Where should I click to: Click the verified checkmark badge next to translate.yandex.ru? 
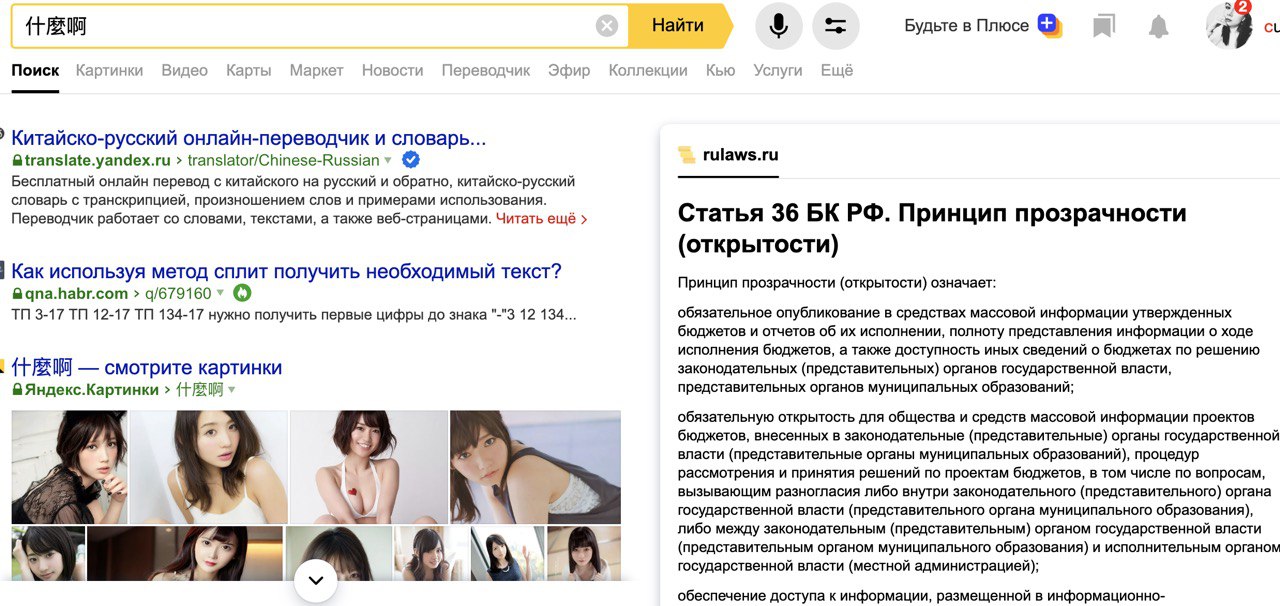(x=410, y=160)
